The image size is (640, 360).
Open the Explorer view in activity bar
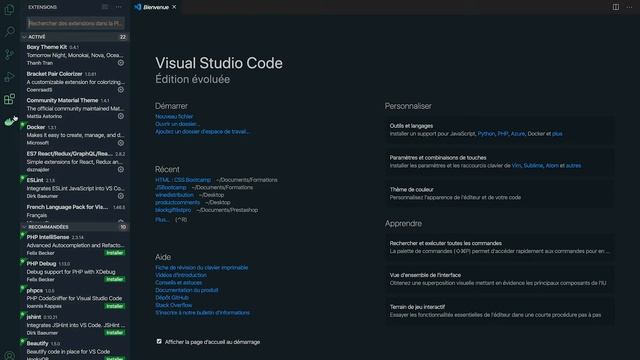pos(9,9)
